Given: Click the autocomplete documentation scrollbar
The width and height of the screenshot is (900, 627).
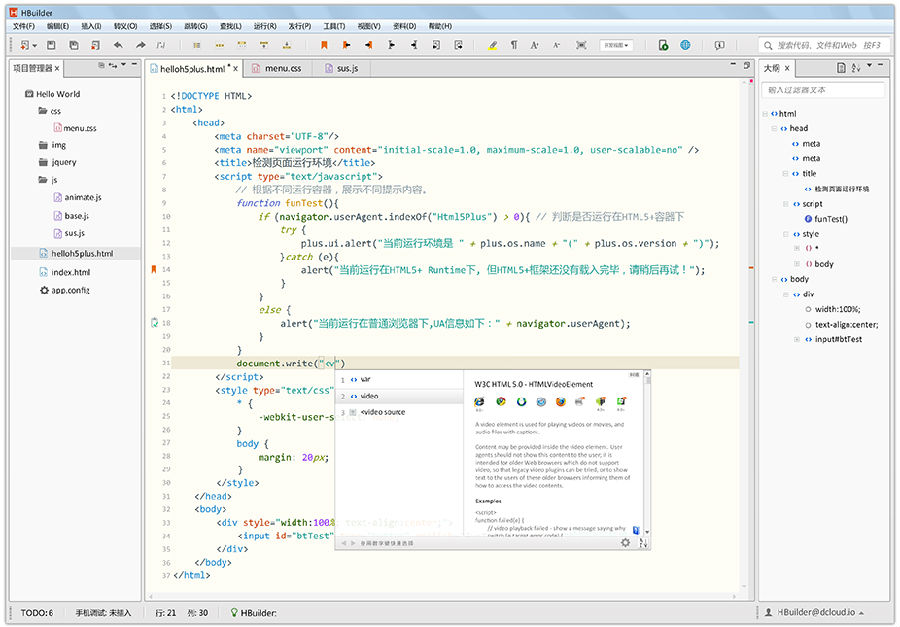Looking at the screenshot, I should [x=647, y=452].
